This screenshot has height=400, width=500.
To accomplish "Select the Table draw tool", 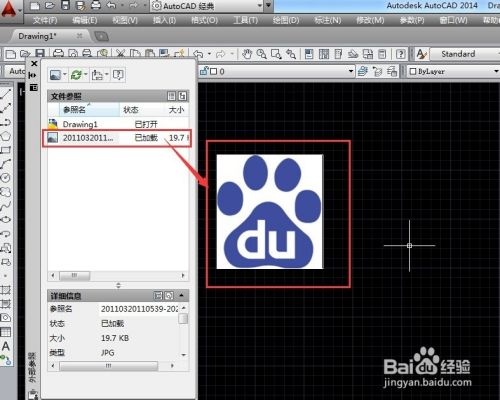I will pos(6,332).
